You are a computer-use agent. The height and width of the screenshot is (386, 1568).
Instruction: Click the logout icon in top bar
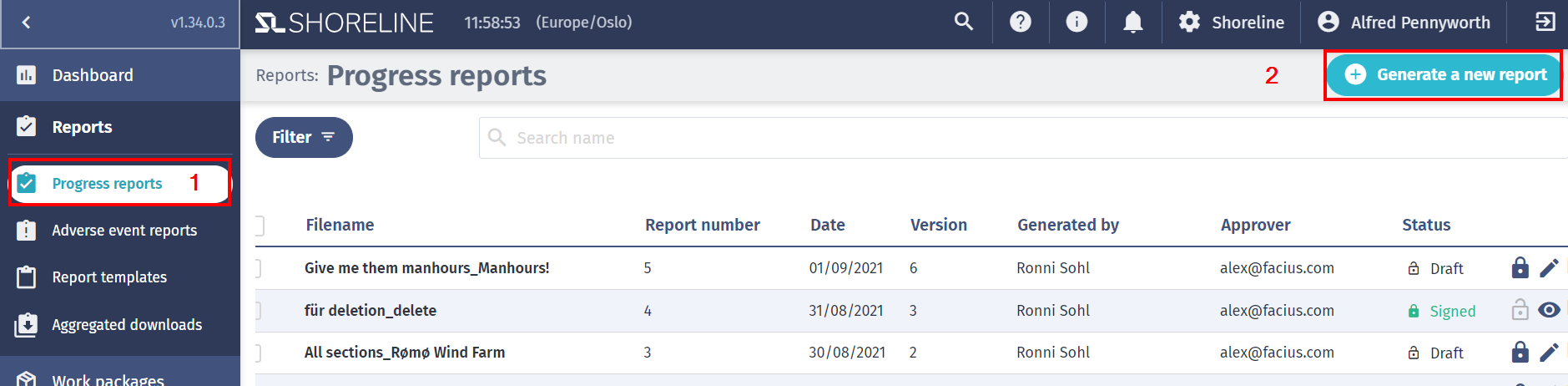pos(1545,22)
